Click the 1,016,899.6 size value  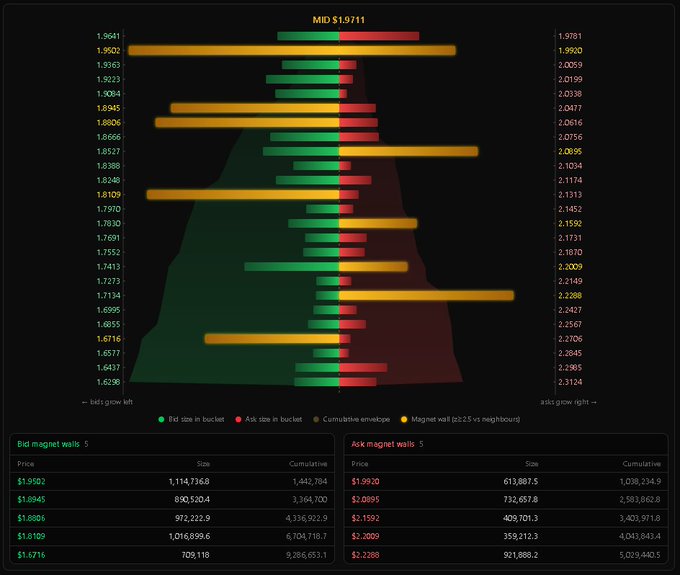click(189, 536)
